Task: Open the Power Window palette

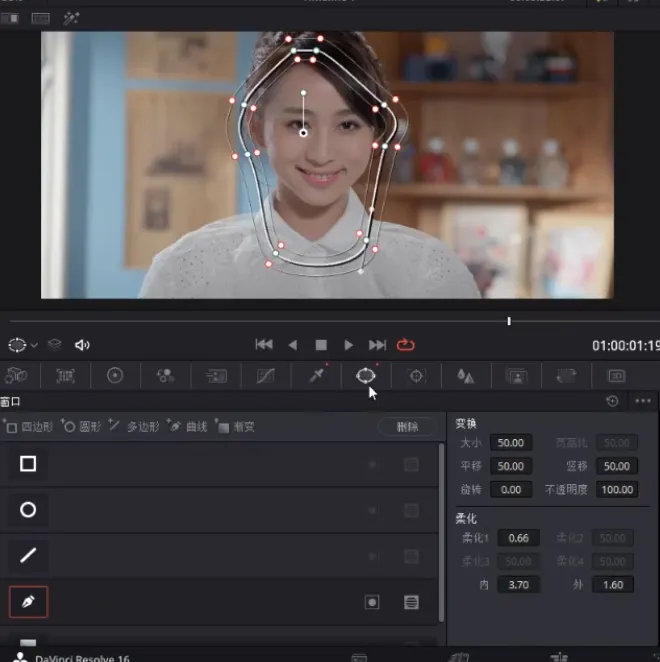Action: (366, 375)
